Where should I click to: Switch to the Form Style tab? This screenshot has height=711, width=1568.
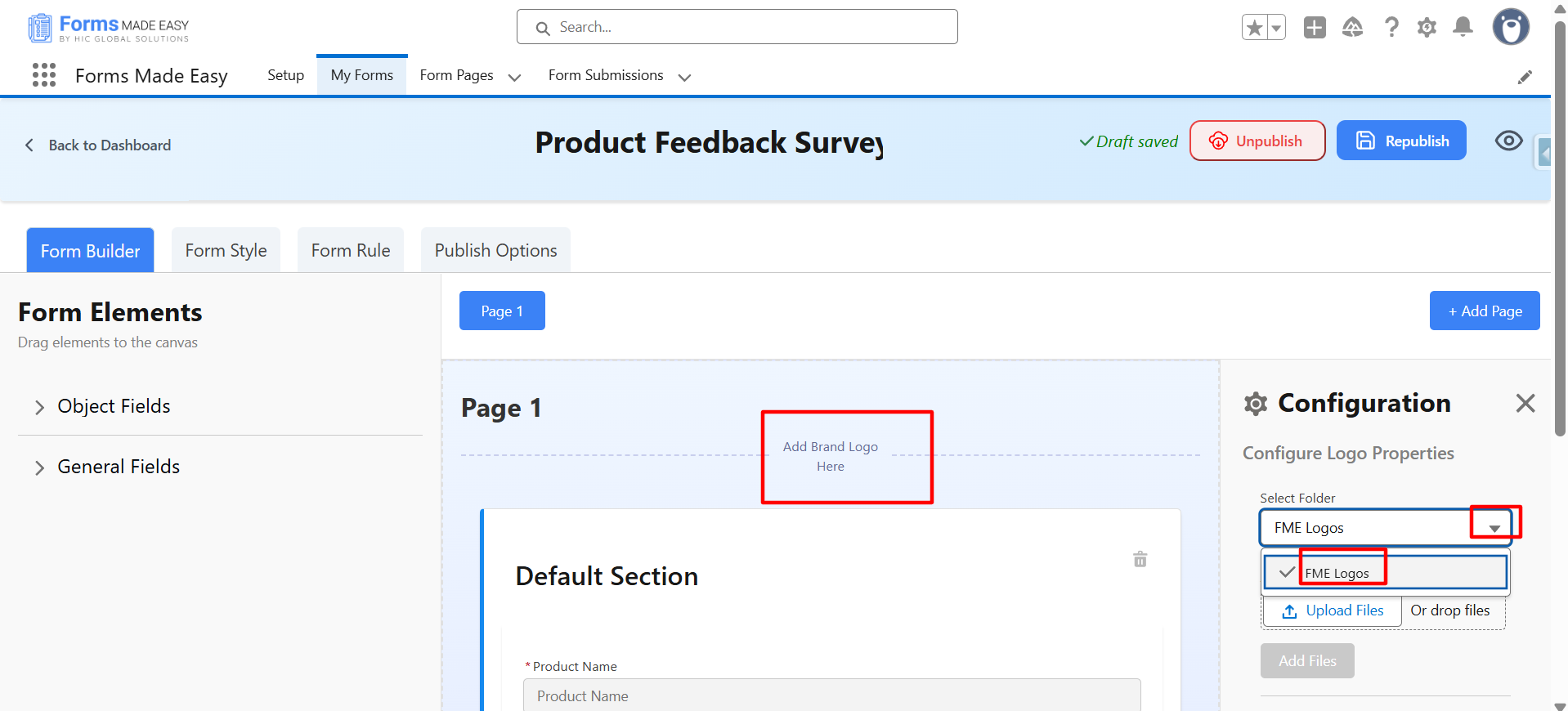(x=226, y=251)
